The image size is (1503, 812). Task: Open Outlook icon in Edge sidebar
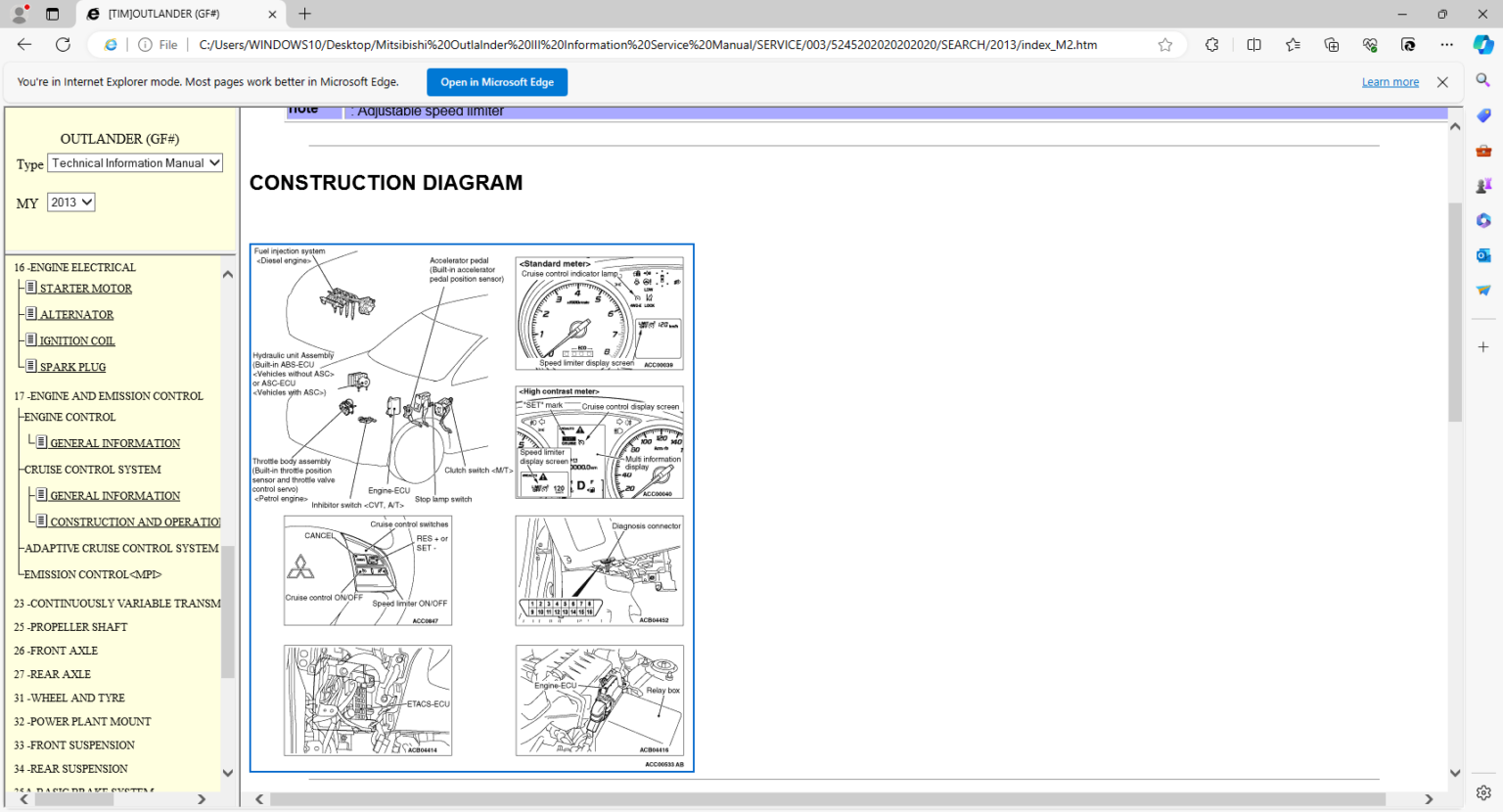click(x=1483, y=255)
